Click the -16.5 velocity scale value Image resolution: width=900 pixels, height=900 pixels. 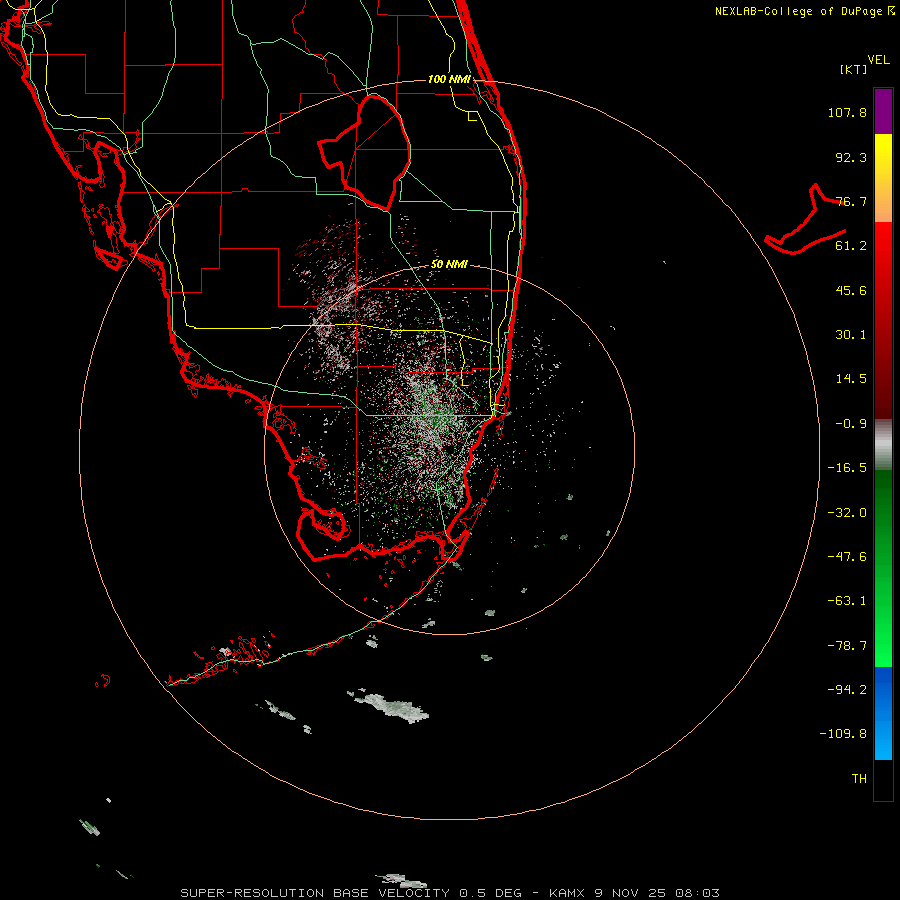pos(847,468)
